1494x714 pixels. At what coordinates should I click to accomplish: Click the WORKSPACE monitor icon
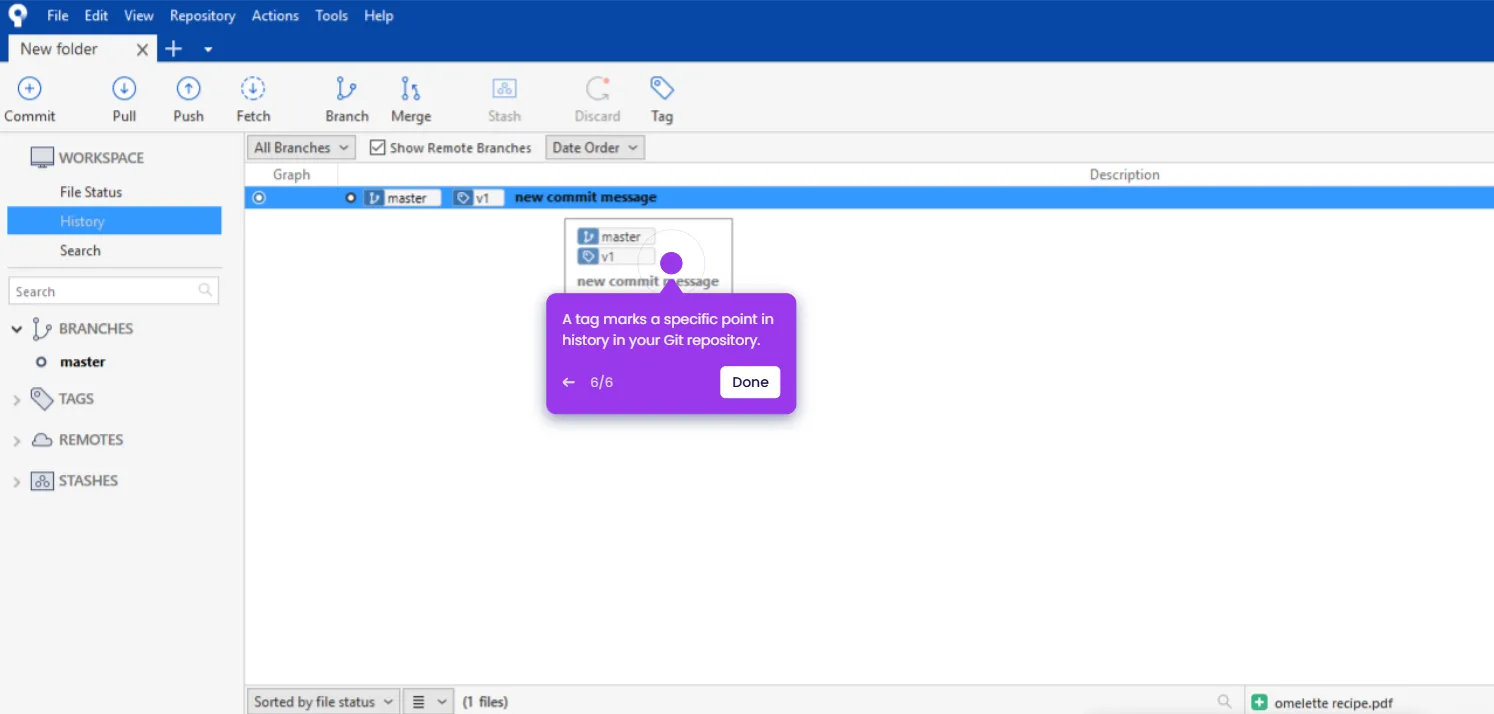pos(42,158)
